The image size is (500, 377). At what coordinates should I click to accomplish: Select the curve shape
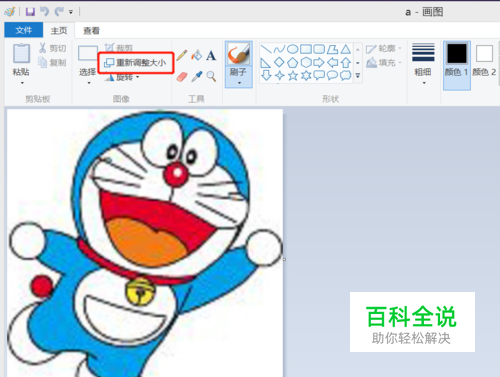click(x=279, y=49)
